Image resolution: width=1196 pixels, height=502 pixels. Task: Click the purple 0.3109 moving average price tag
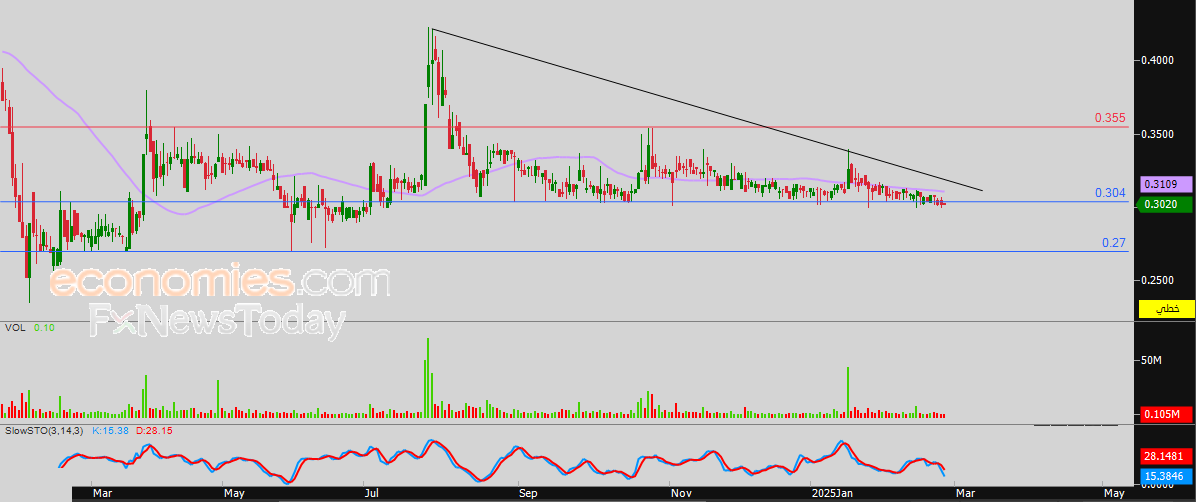point(1165,184)
